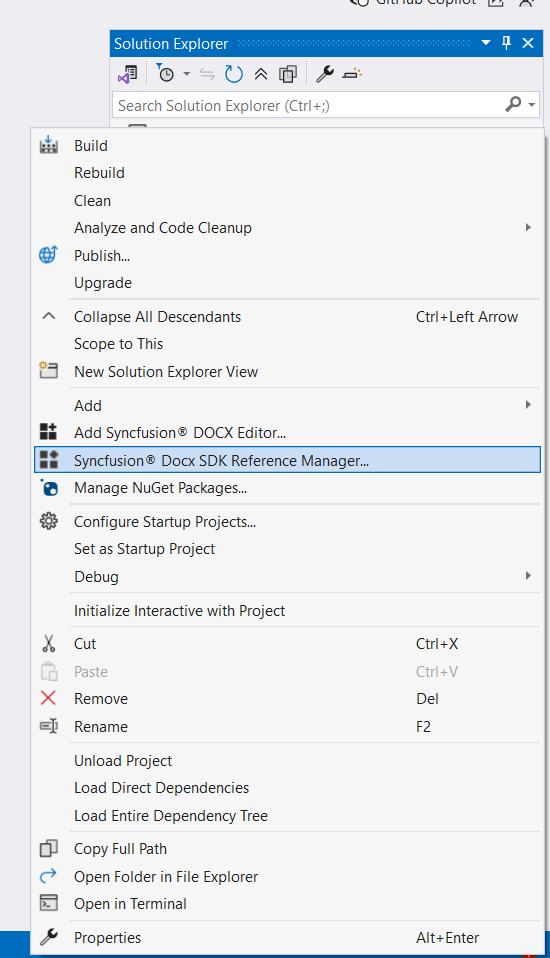This screenshot has width=550, height=958.
Task: Click the Open in Terminal icon
Action: (x=48, y=903)
